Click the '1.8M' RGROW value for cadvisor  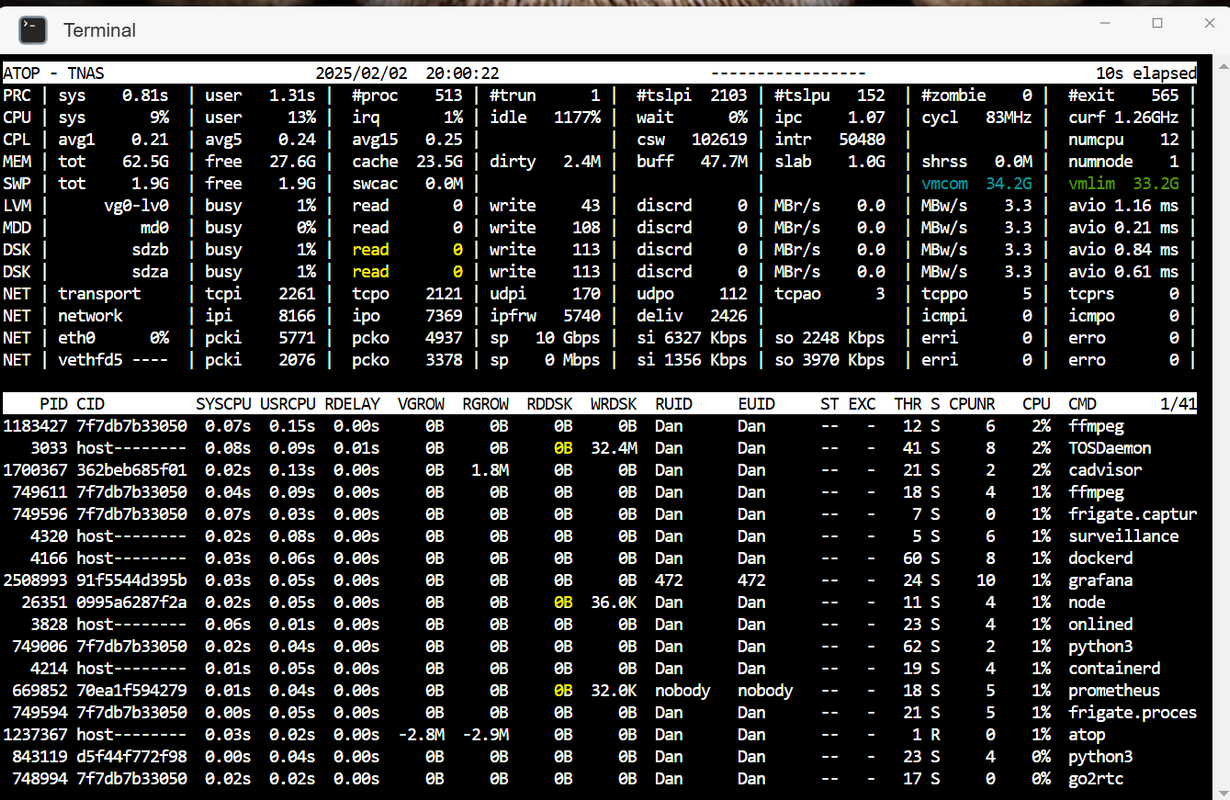point(489,470)
